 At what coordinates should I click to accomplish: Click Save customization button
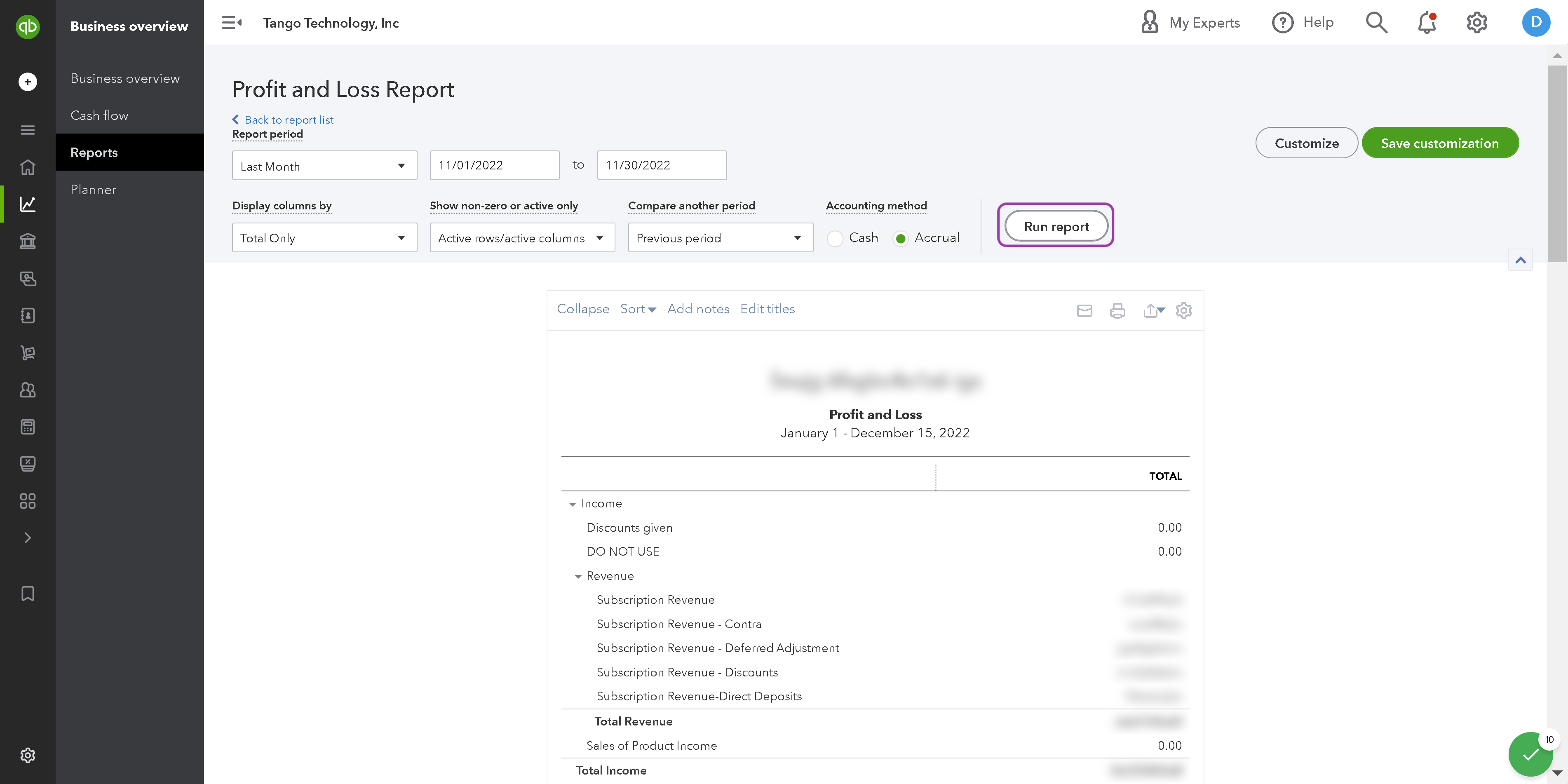click(x=1439, y=143)
